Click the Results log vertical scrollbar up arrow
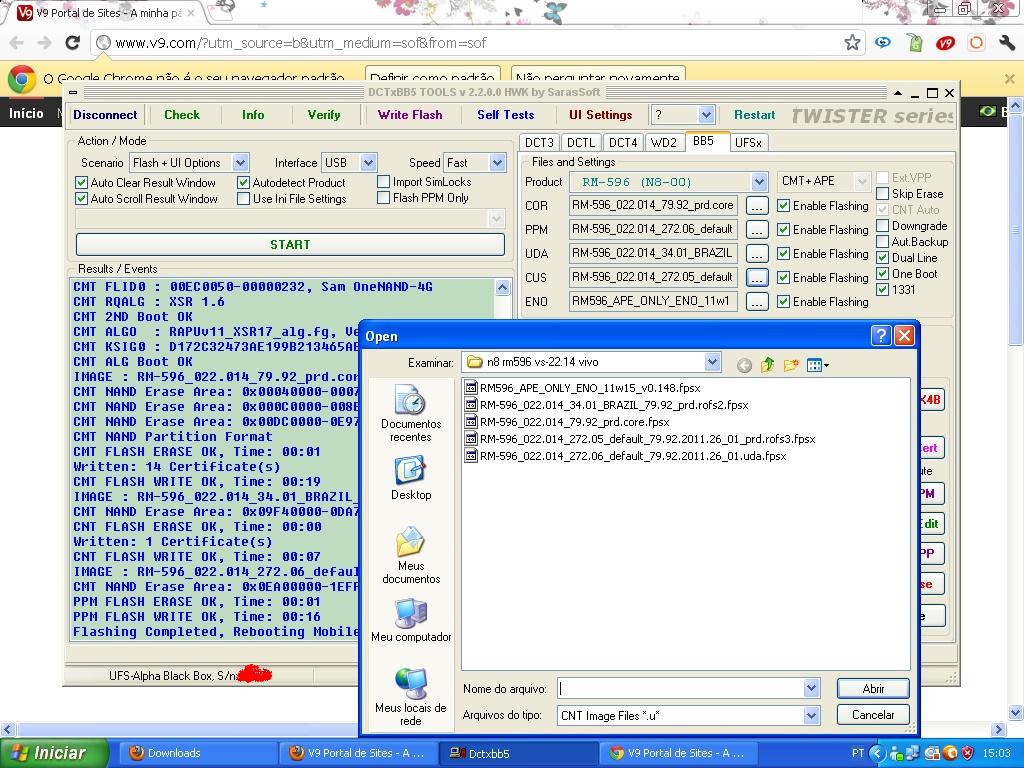 click(x=502, y=287)
